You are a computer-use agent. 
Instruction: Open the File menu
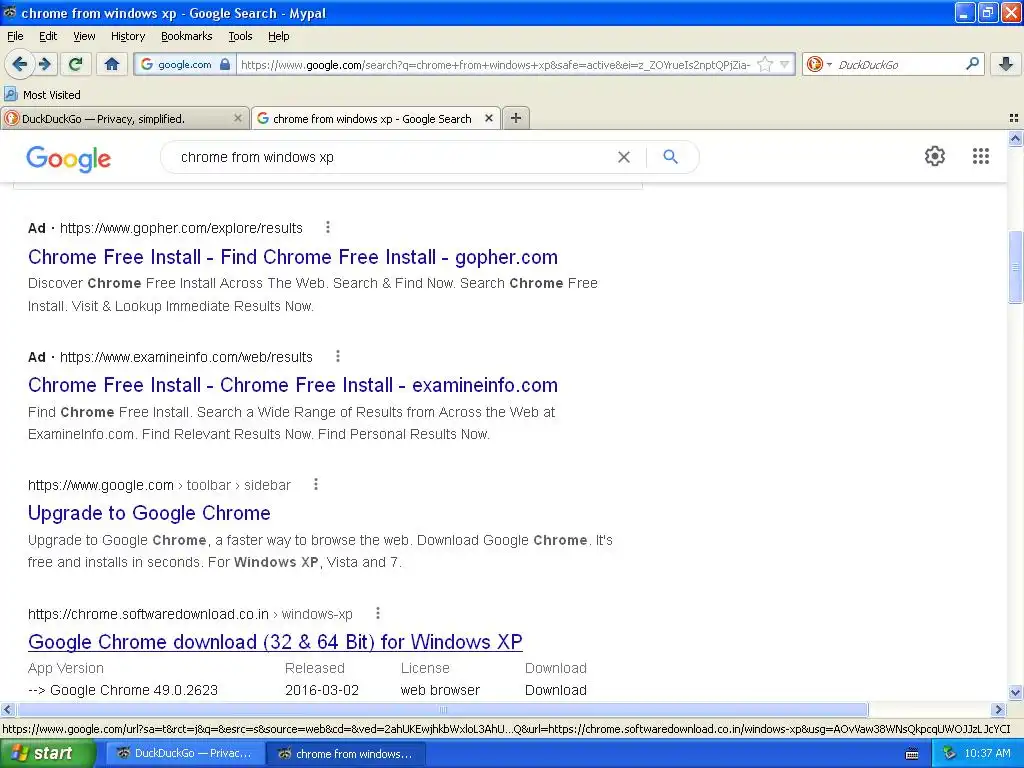[x=15, y=36]
